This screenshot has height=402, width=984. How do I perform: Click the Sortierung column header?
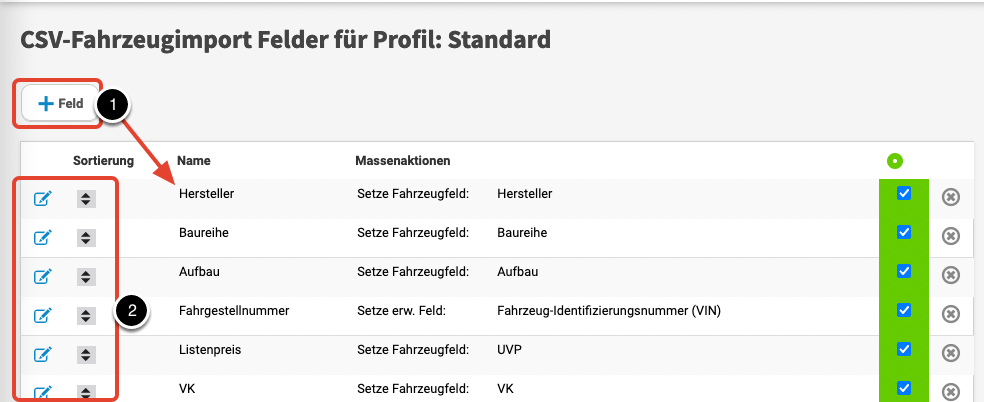[103, 160]
